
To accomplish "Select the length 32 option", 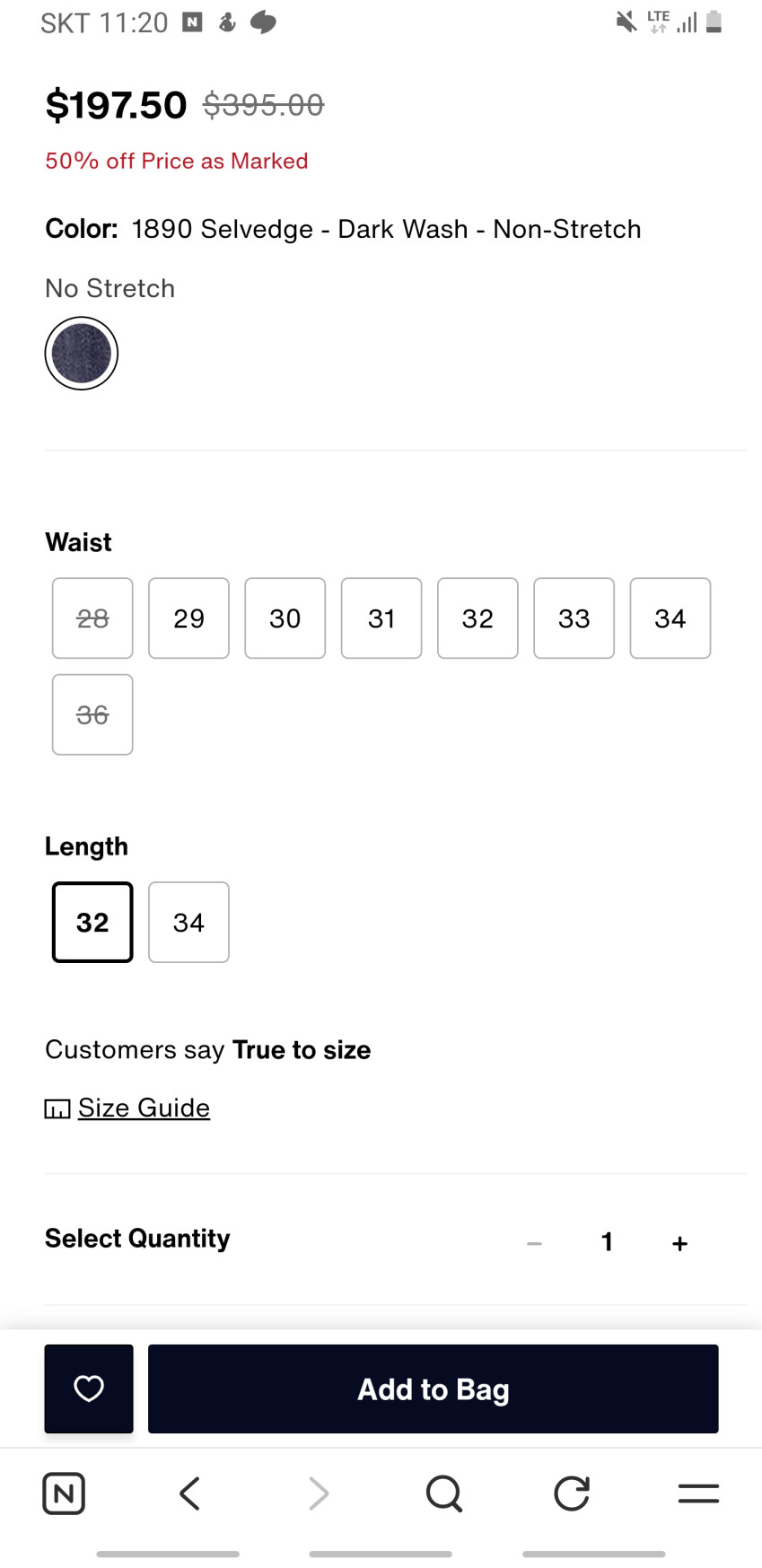I will tap(92, 923).
